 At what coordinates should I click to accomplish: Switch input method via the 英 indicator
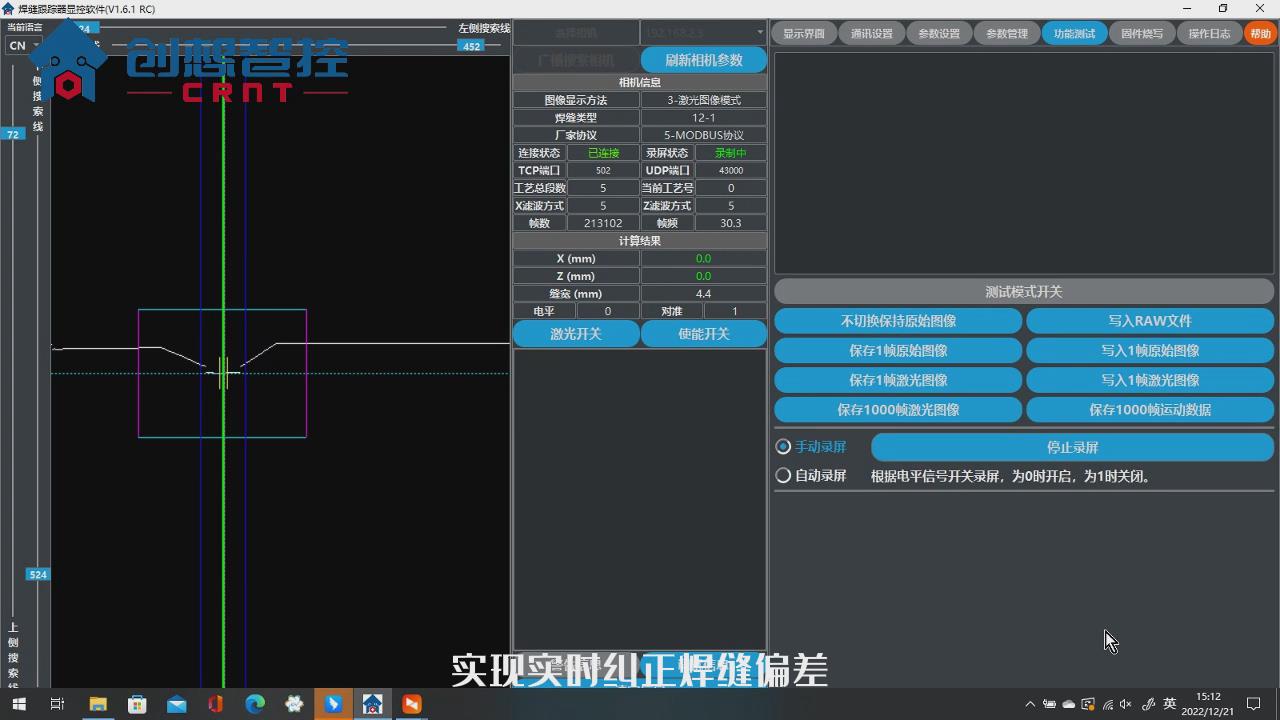[x=1168, y=704]
